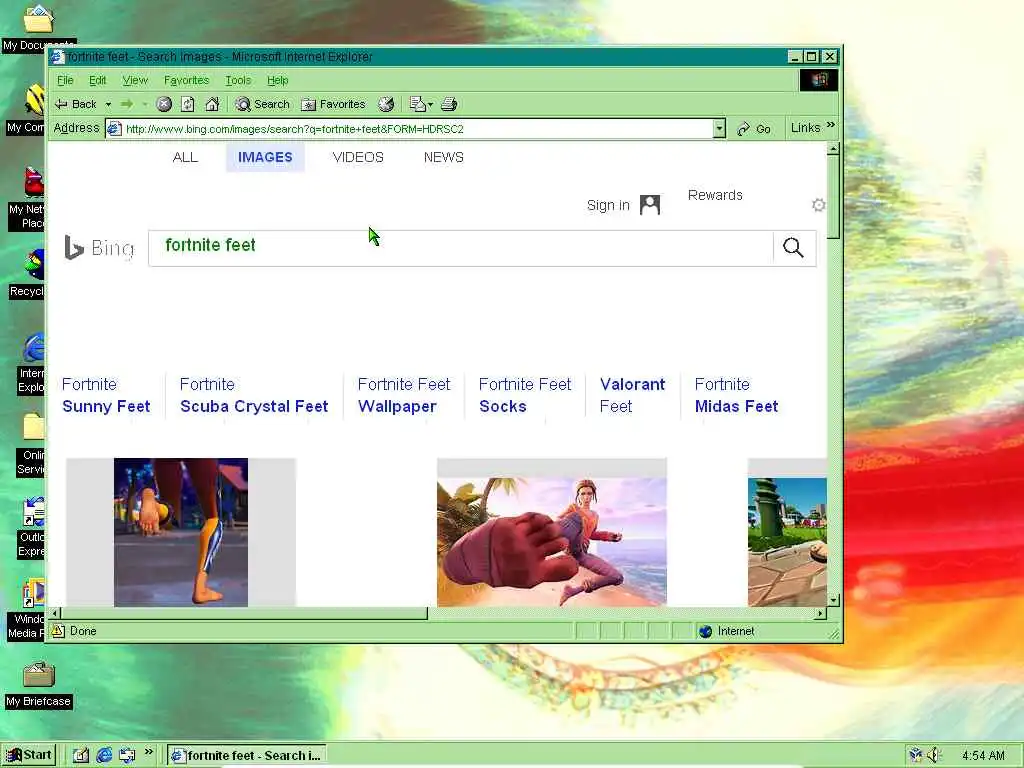Image resolution: width=1024 pixels, height=768 pixels.
Task: Click the green Forward arrow icon
Action: [x=127, y=104]
